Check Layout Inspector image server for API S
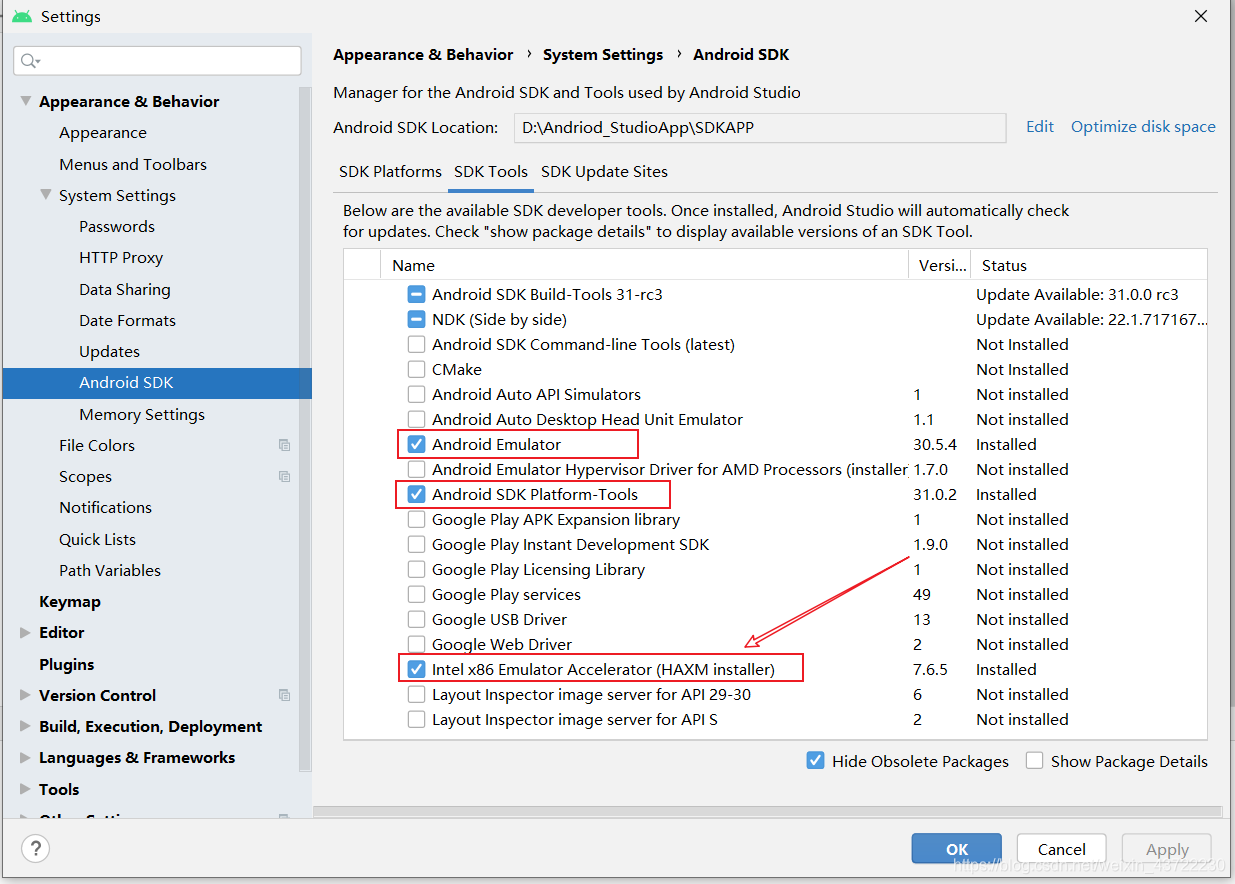 (416, 719)
